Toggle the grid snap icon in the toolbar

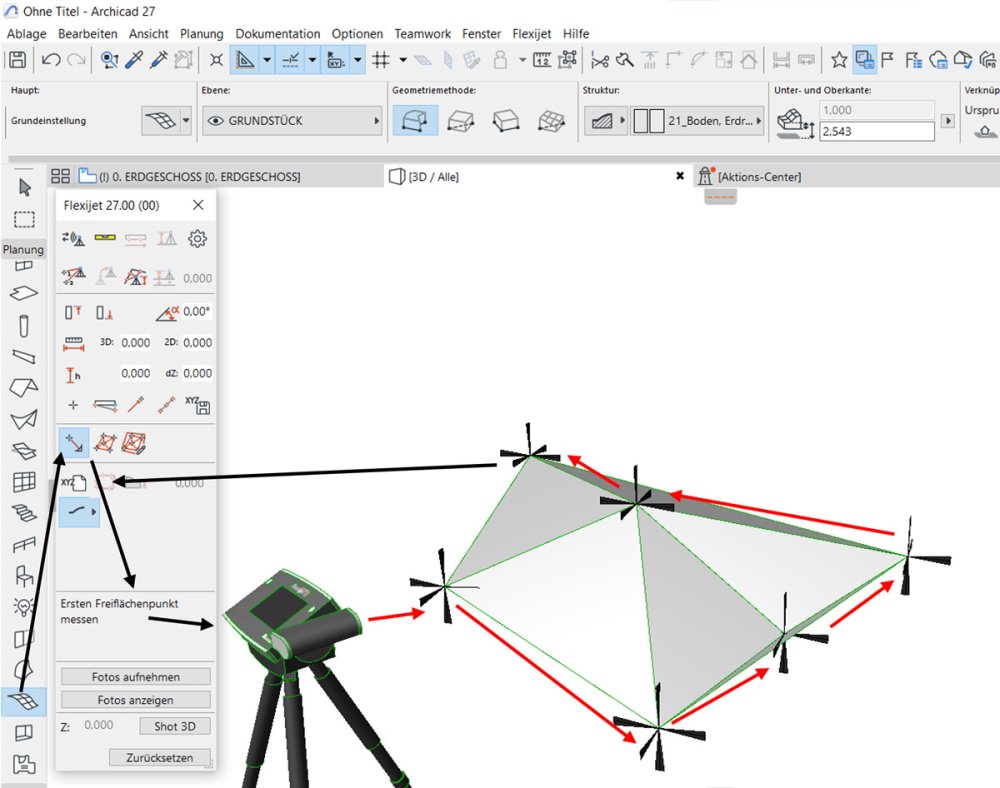click(x=381, y=60)
